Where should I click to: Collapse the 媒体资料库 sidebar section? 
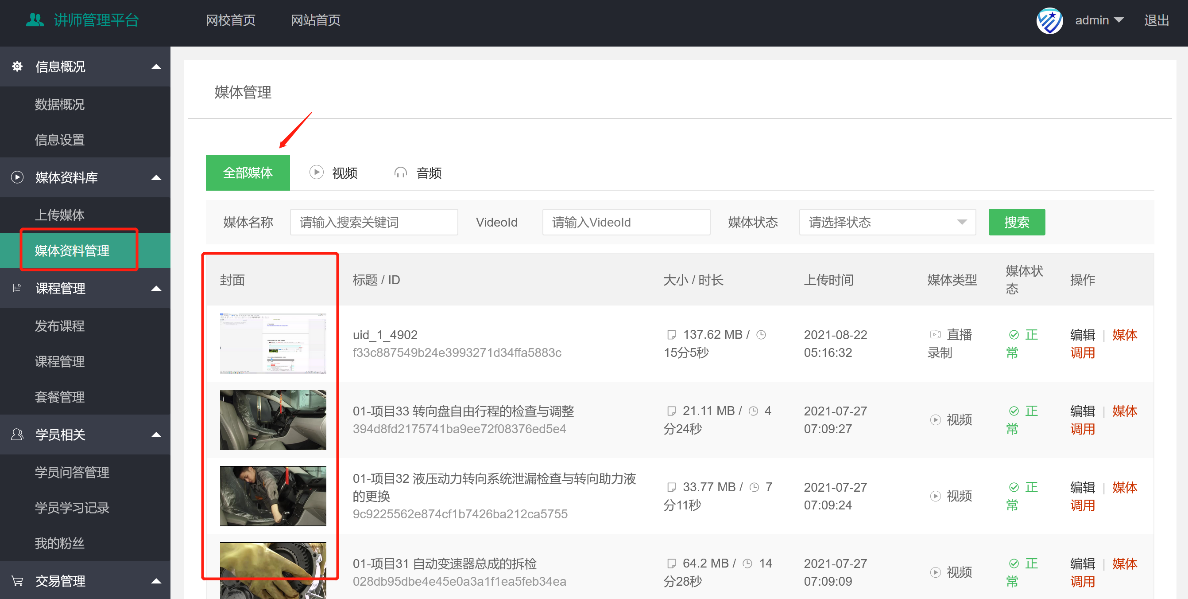click(156, 177)
